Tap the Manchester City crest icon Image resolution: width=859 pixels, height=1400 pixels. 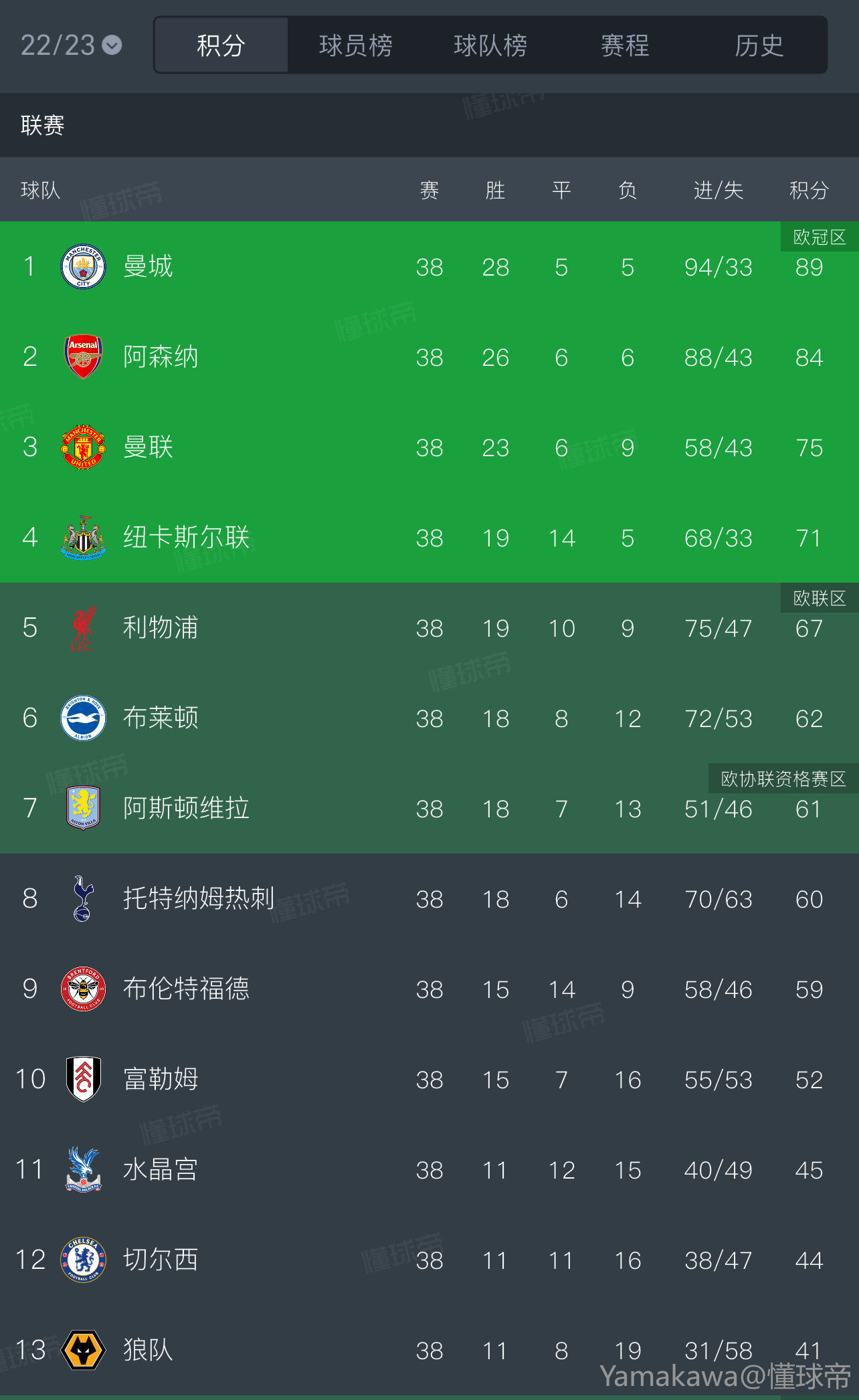[x=83, y=267]
